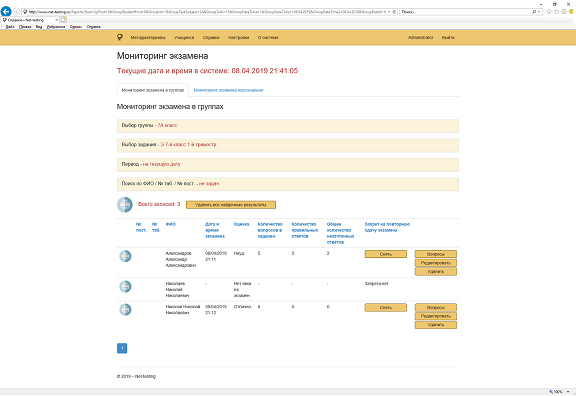Expand the Период filter panel
Image resolution: width=576 pixels, height=396 pixels.
pyautogui.click(x=288, y=164)
